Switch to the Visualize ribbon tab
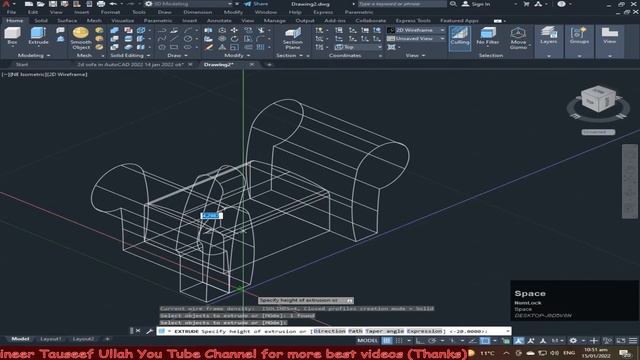The height and width of the screenshot is (360, 640). point(122,20)
